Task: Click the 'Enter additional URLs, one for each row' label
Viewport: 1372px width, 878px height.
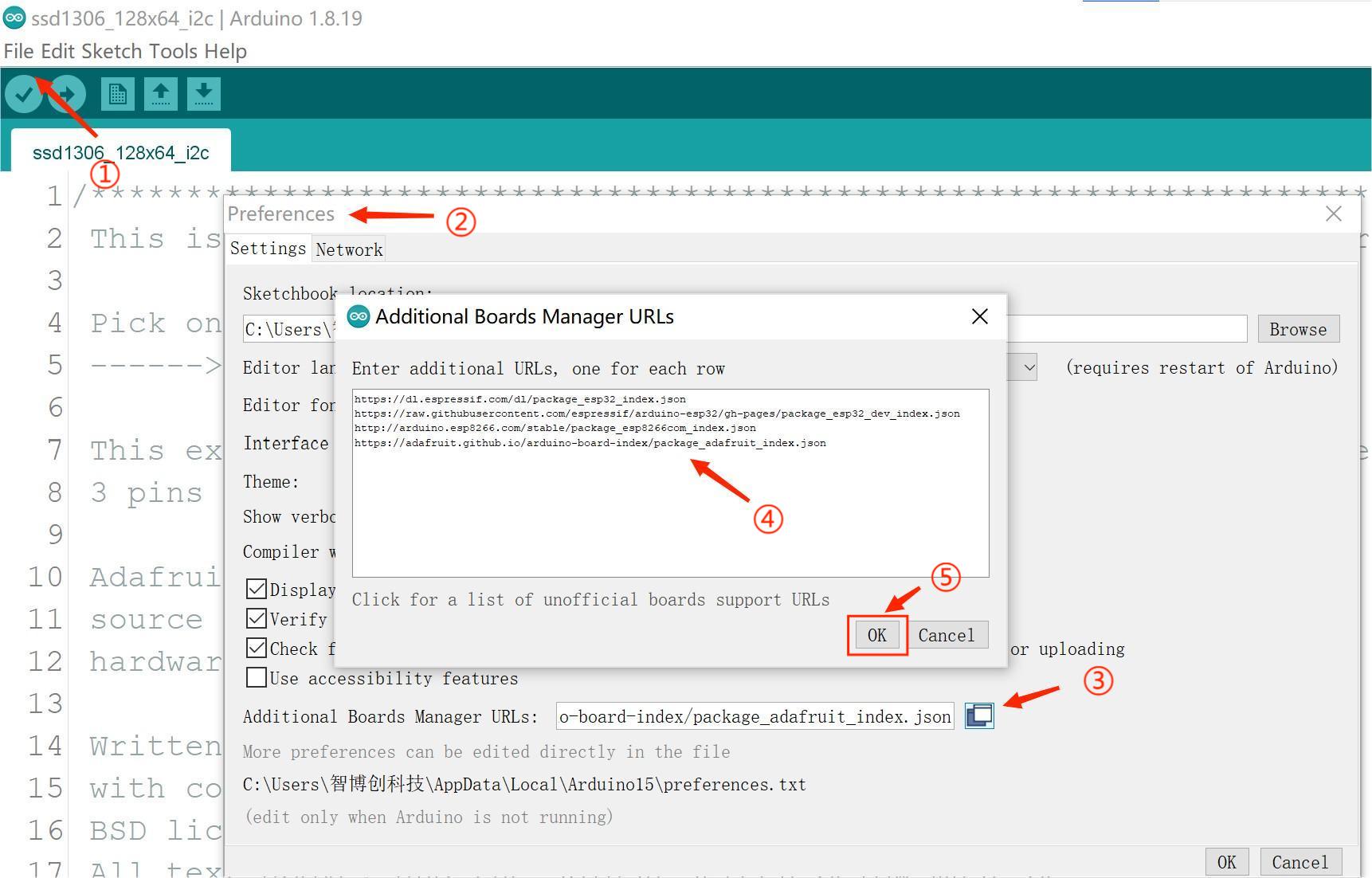Action: (x=539, y=368)
